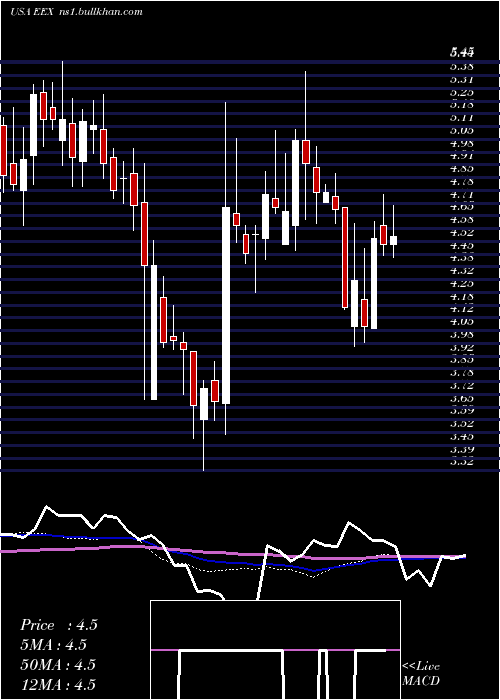Click the '12MA : 4.5' readout

click(x=58, y=684)
